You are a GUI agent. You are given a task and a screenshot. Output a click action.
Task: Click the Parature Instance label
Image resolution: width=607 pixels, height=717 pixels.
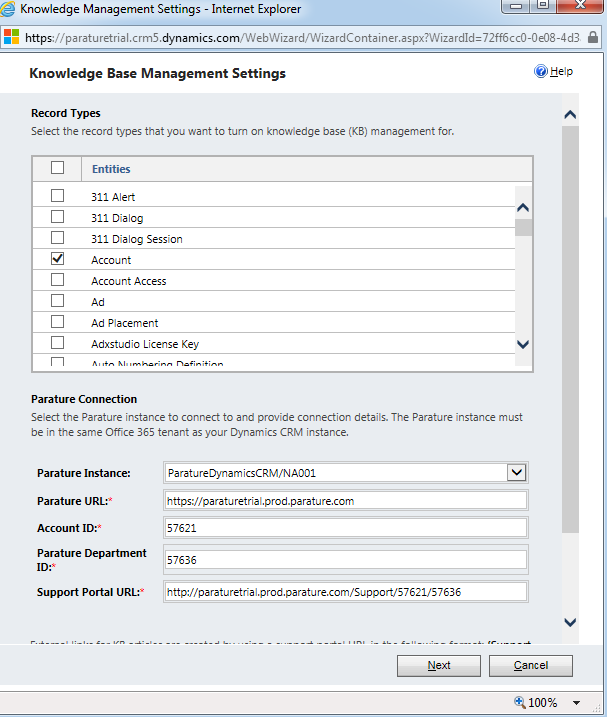point(84,473)
